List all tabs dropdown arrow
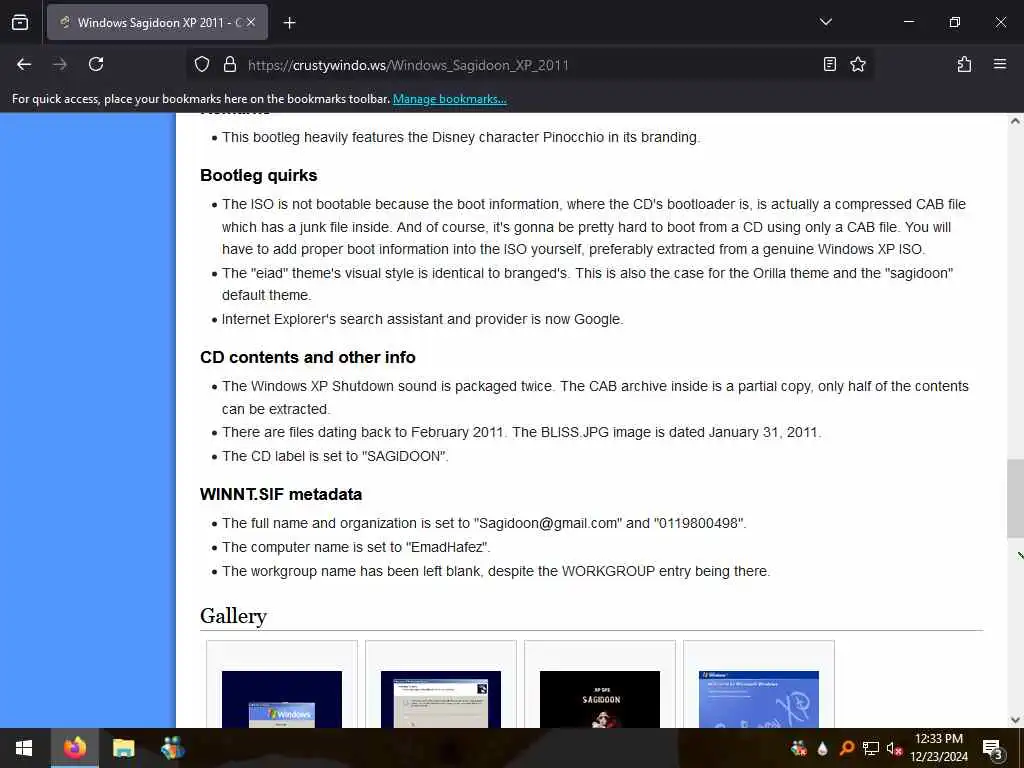Viewport: 1024px width, 768px height. pyautogui.click(x=825, y=22)
